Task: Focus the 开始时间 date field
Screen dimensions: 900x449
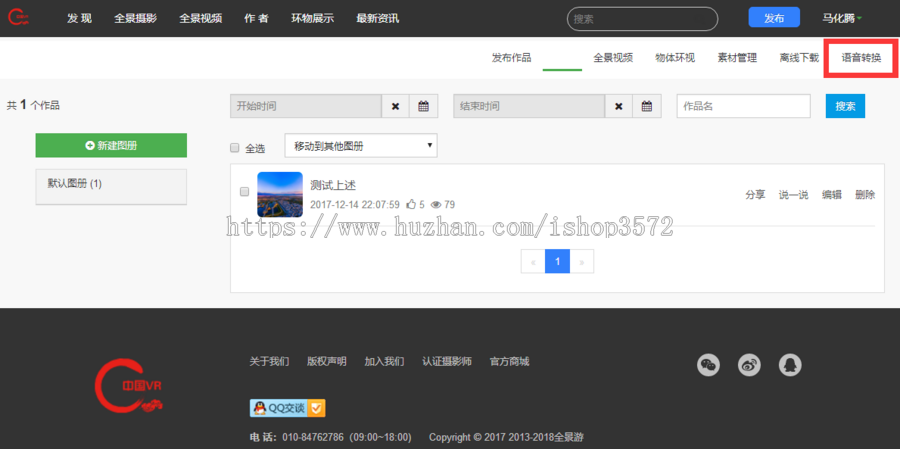Action: point(306,106)
